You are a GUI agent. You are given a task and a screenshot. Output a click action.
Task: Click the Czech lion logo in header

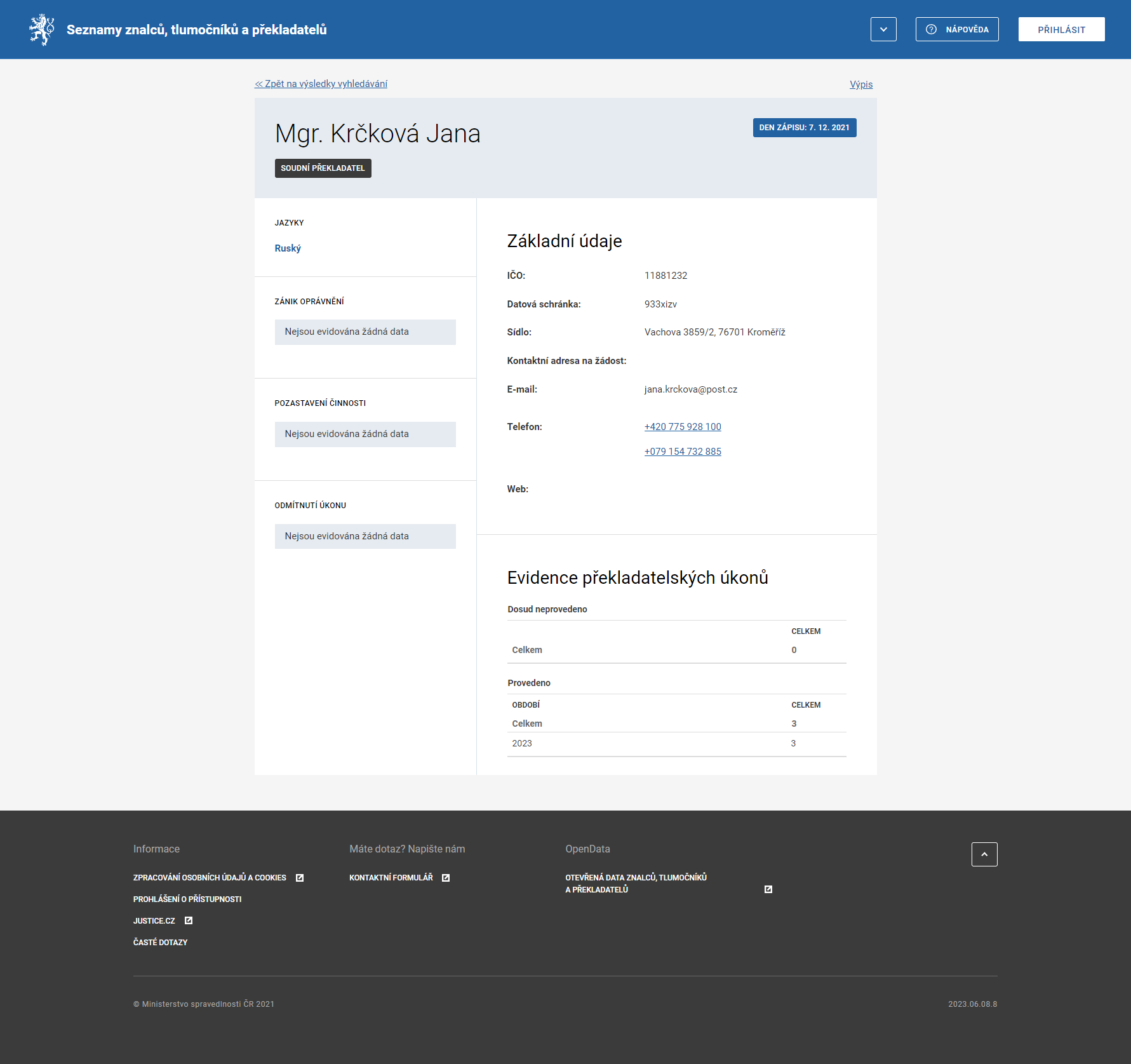coord(42,30)
